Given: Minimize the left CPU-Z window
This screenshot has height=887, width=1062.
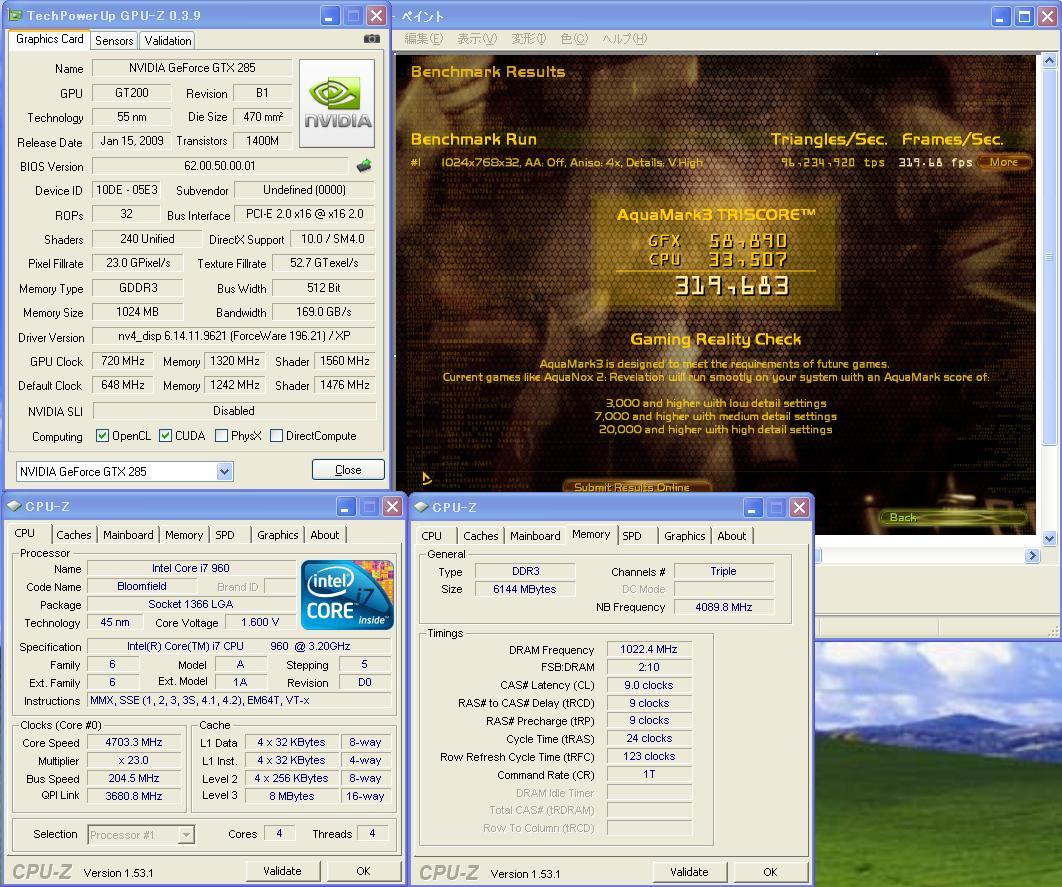Looking at the screenshot, I should pos(346,506).
